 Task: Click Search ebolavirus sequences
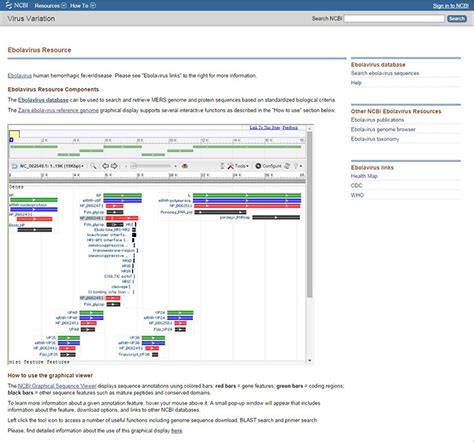[385, 73]
